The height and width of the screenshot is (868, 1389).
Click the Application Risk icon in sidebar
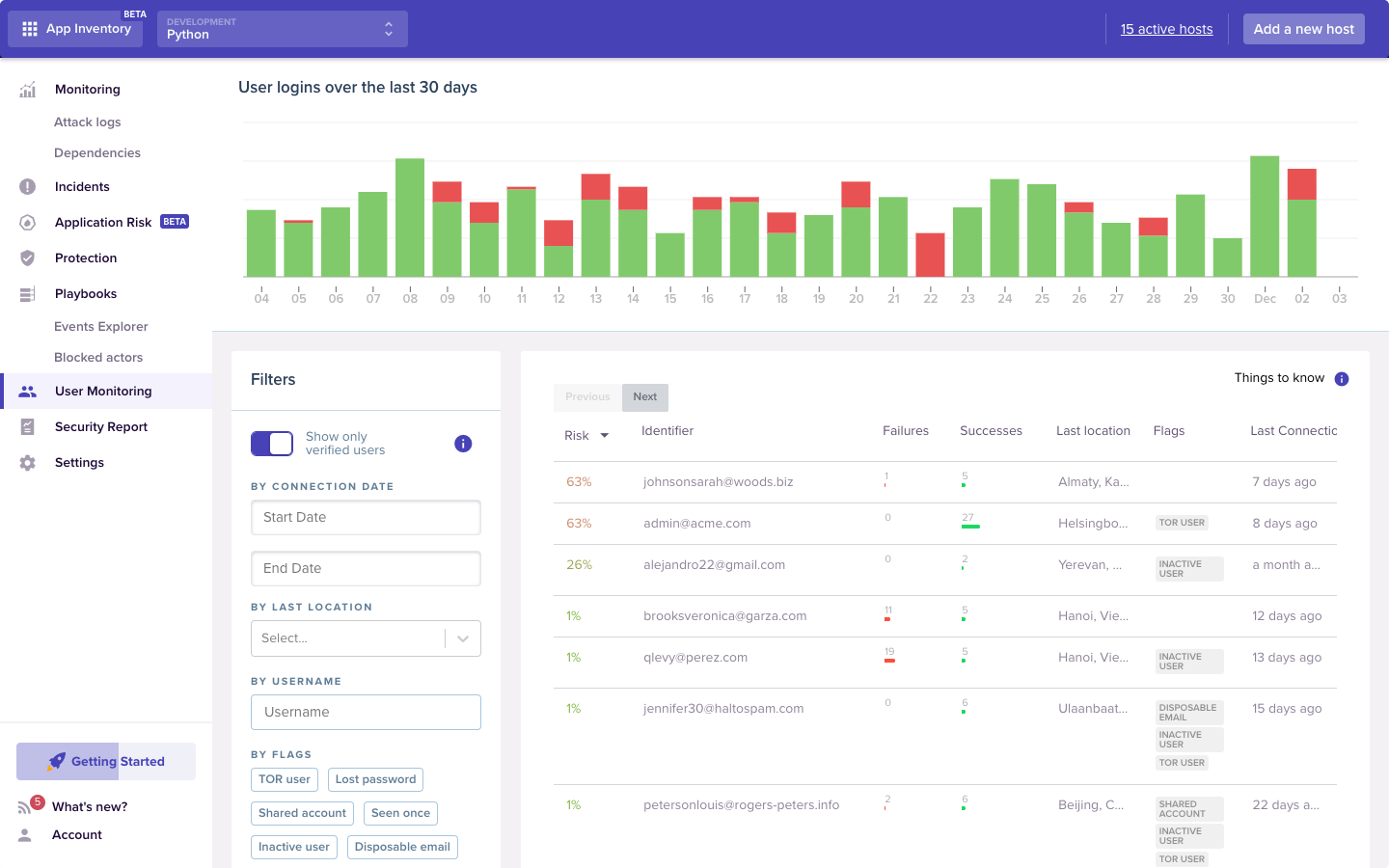pyautogui.click(x=28, y=223)
